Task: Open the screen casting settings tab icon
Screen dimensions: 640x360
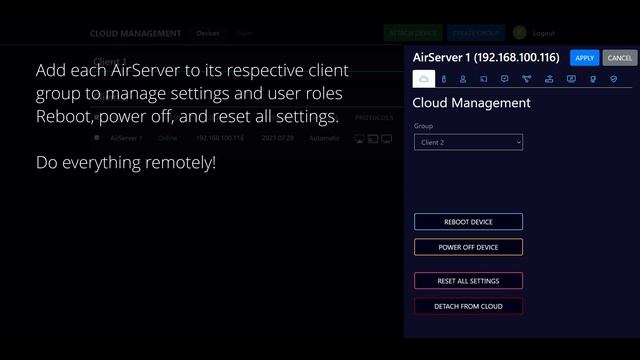Action: coord(484,79)
